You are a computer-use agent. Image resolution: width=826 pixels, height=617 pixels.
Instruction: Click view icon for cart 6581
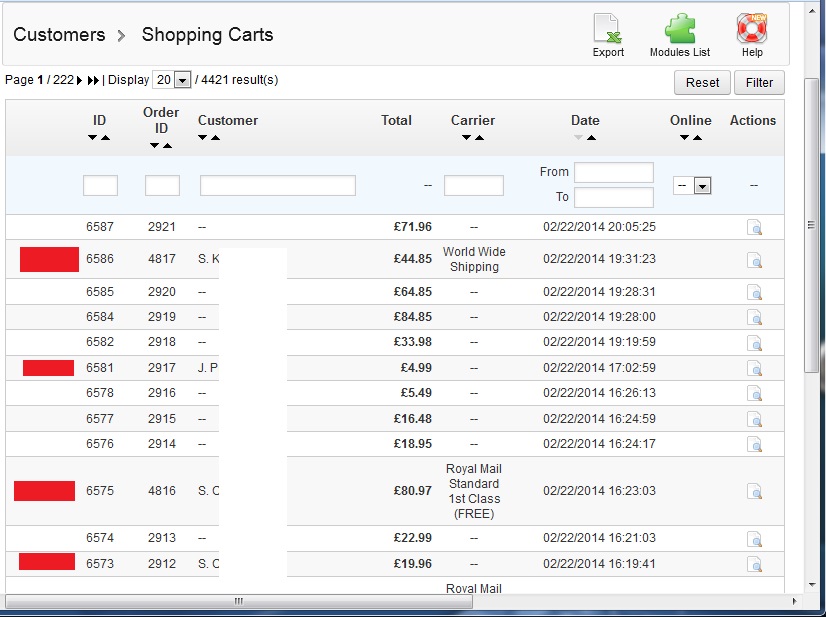coord(755,368)
